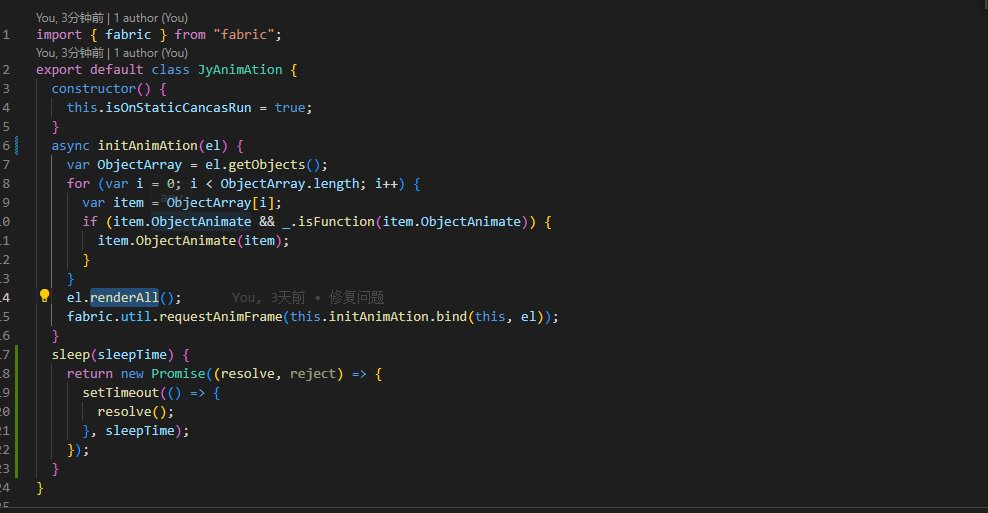Click the blue change gutter marker on line 6

click(x=16, y=146)
